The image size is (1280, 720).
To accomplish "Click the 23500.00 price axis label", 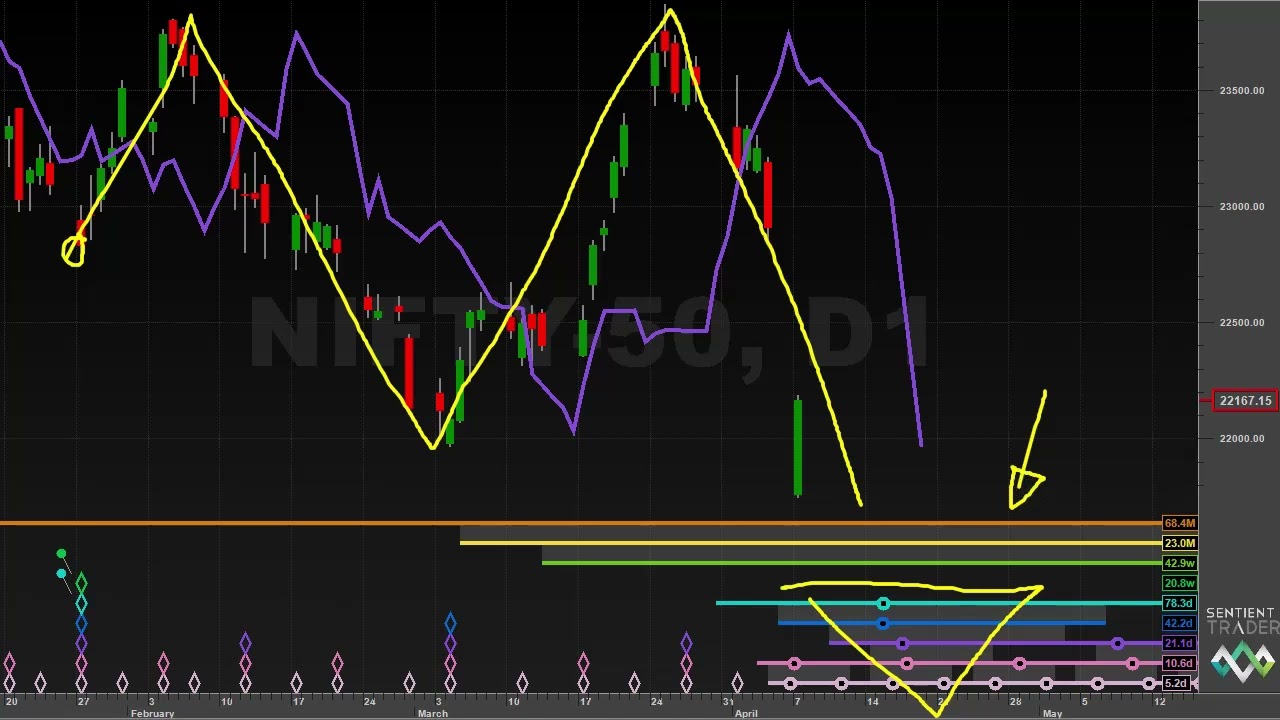I will (x=1241, y=91).
